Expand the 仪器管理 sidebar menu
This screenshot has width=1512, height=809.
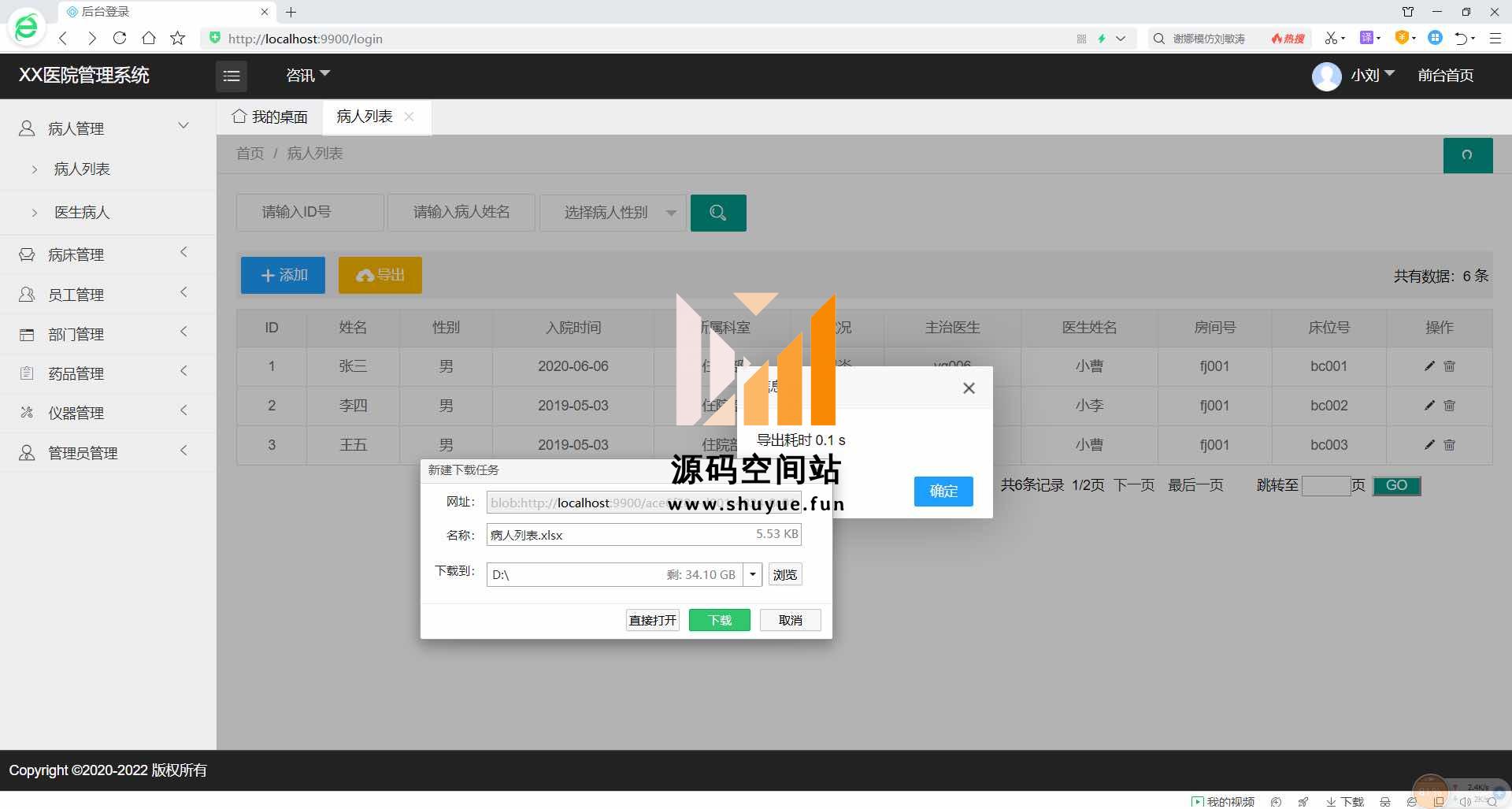[107, 412]
